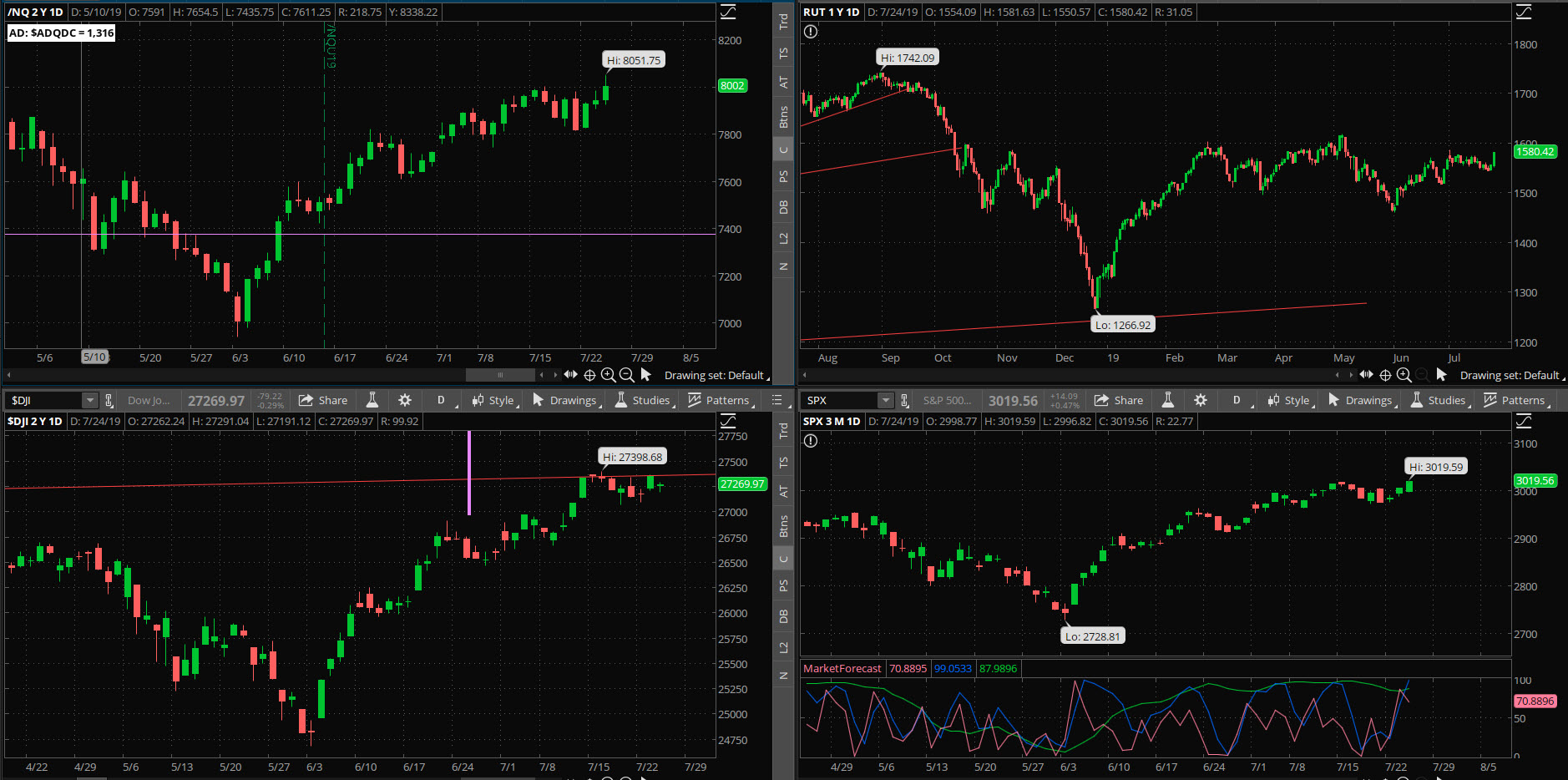Toggle C side tab beside /NQ chart
The height and width of the screenshot is (780, 1568).
coord(783,150)
